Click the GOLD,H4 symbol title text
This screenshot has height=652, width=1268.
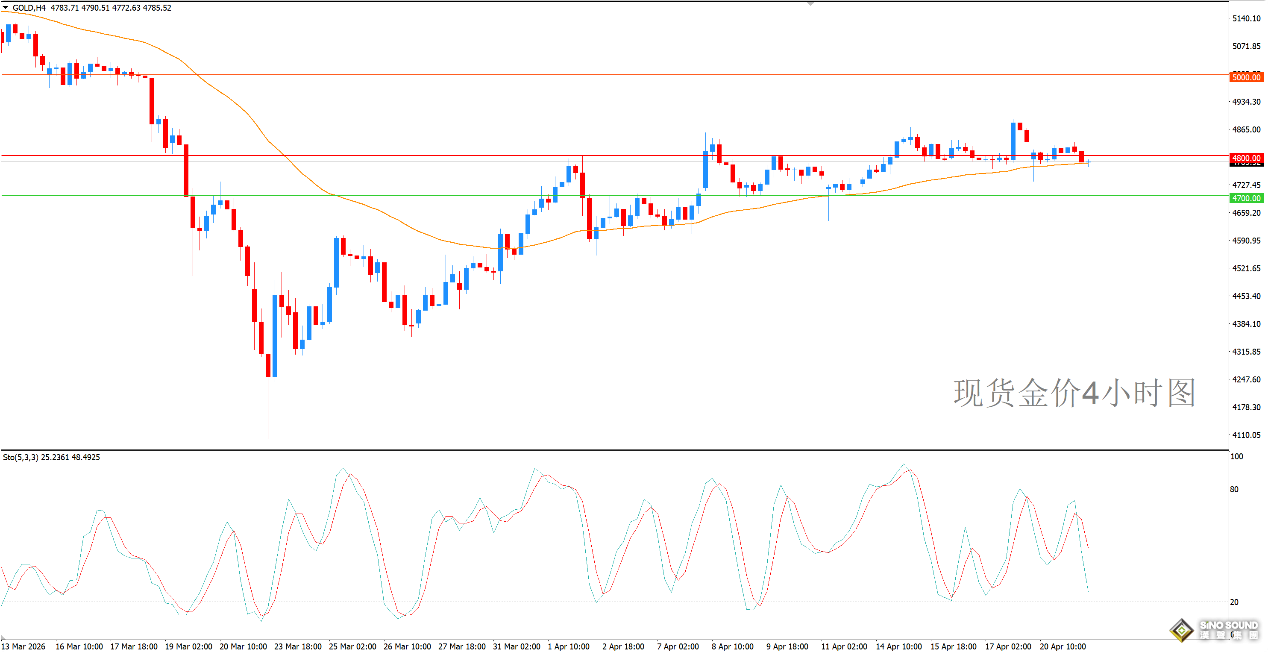coord(29,8)
